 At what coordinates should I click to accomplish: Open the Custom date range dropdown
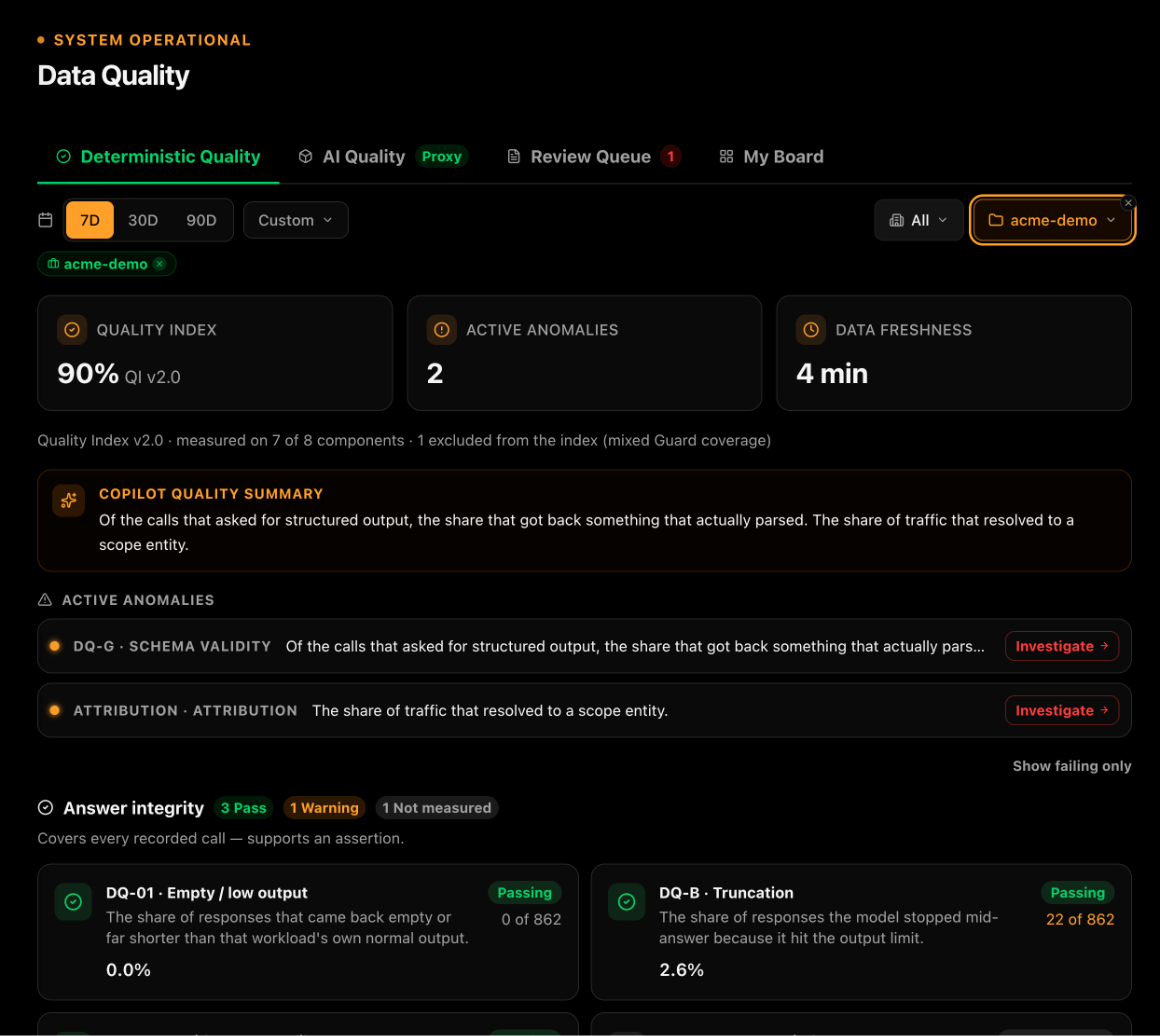click(x=296, y=221)
